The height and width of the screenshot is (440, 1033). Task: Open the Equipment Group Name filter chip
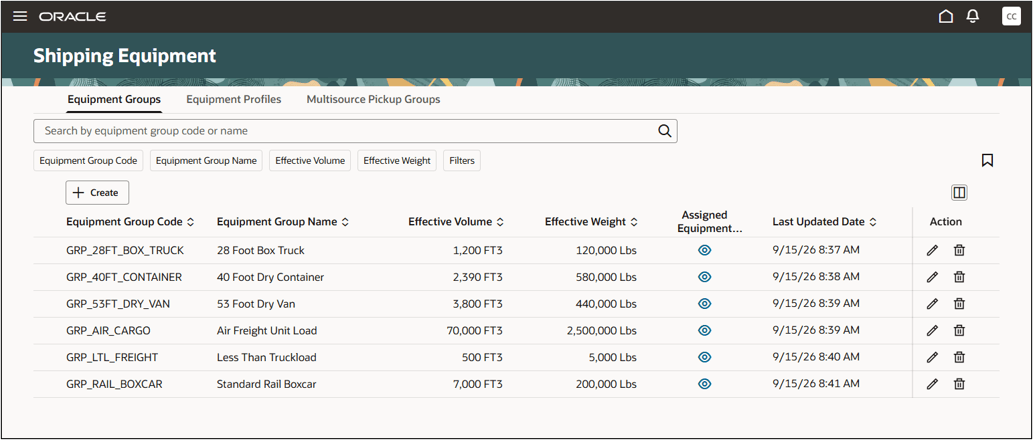(206, 161)
